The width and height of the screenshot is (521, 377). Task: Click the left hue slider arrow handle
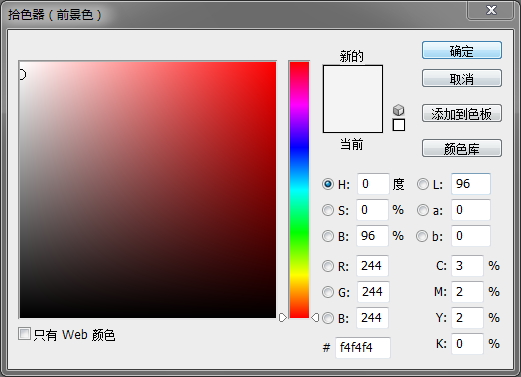[283, 318]
